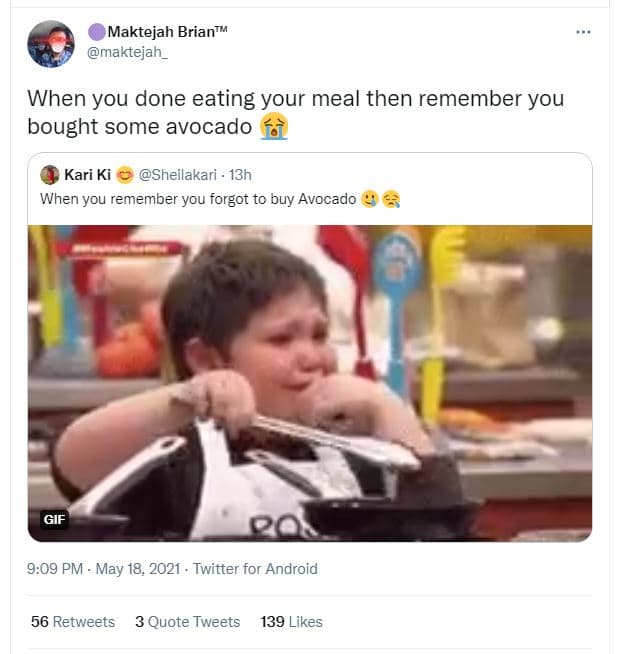Viewport: 620px width, 654px height.
Task: View the 56 Retweets list
Action: (73, 621)
